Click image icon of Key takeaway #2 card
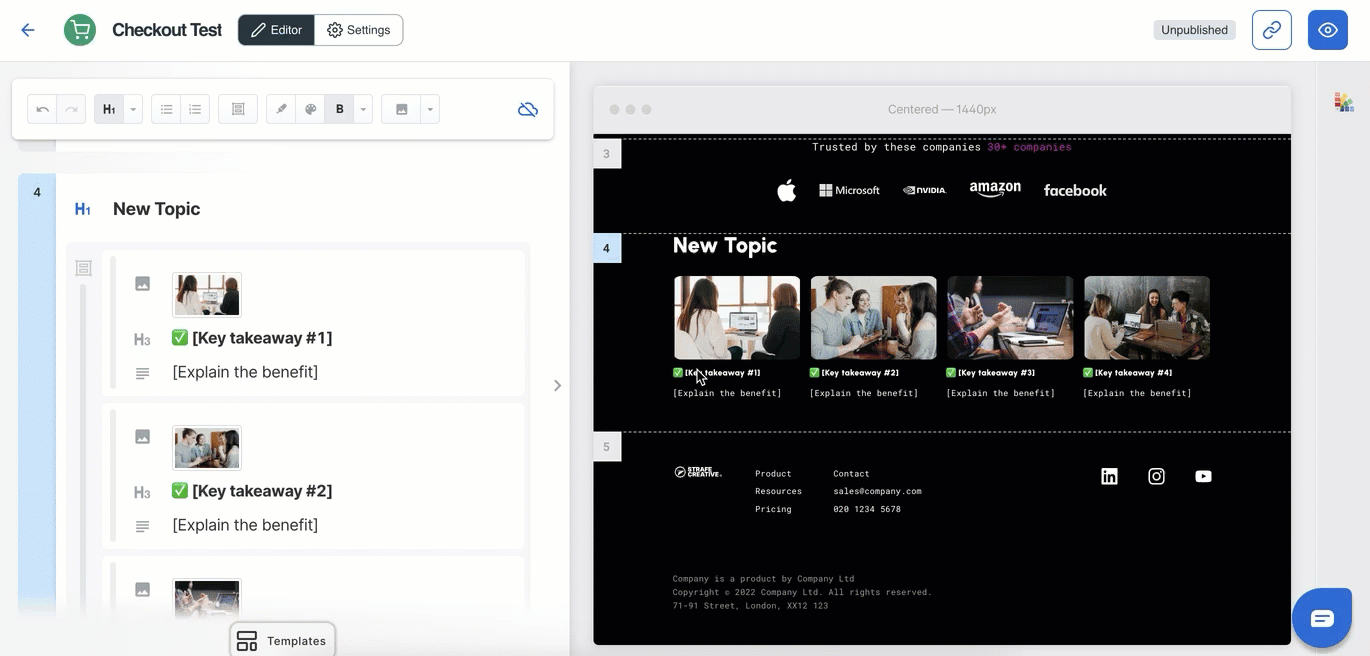 pos(143,437)
